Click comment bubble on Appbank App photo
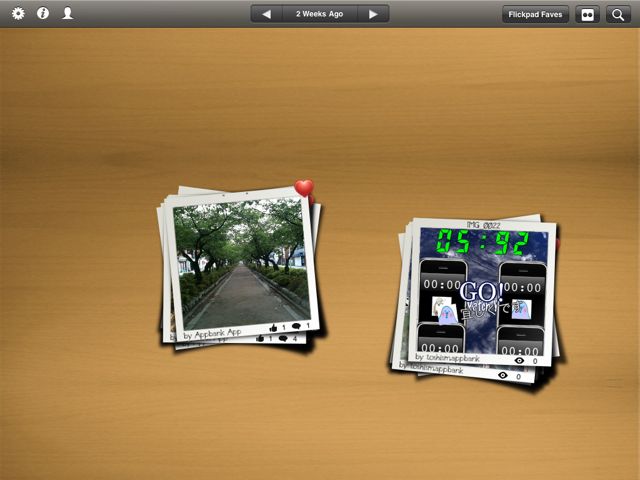640x480 pixels. (296, 326)
